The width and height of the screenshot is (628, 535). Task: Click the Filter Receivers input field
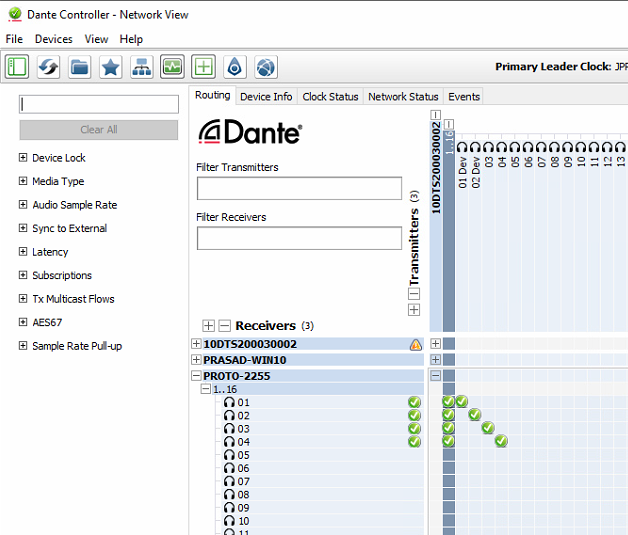point(299,238)
